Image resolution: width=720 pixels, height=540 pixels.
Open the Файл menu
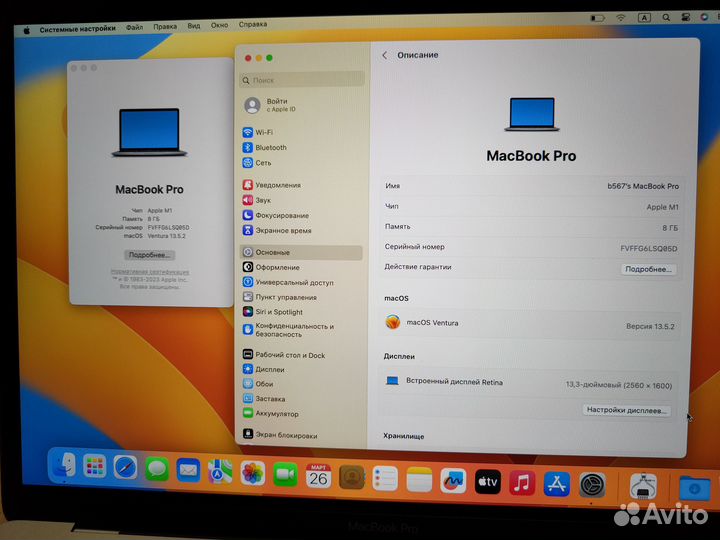135,28
